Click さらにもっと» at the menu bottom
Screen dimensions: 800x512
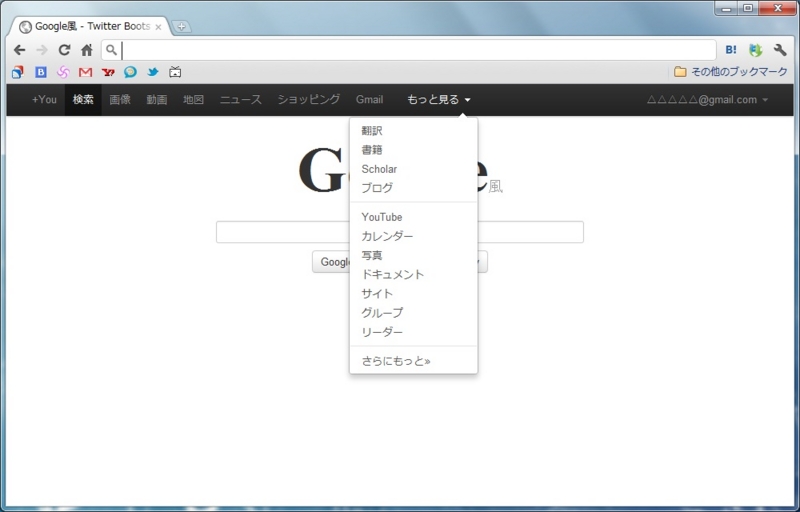click(x=396, y=361)
